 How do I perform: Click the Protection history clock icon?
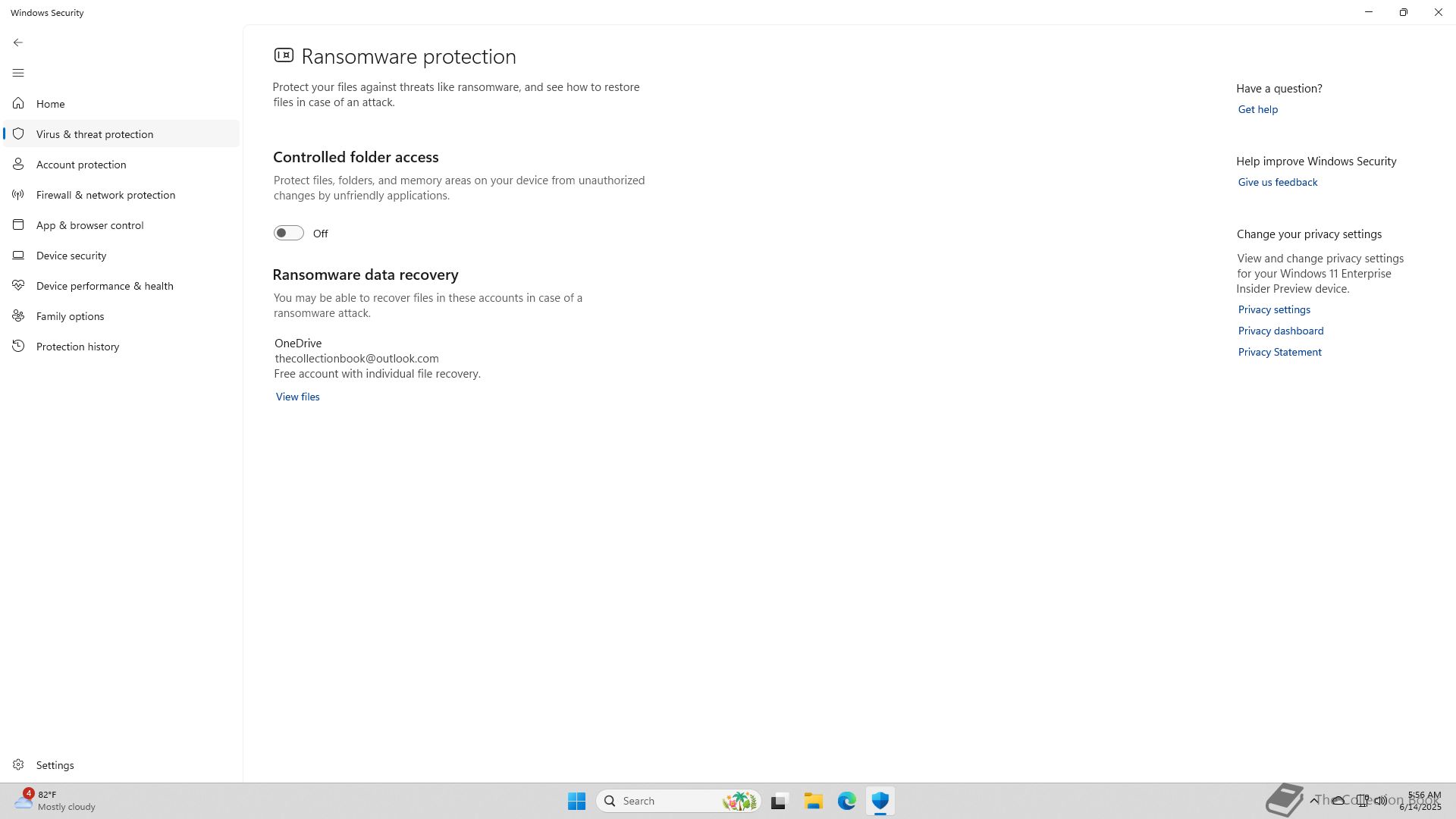18,346
